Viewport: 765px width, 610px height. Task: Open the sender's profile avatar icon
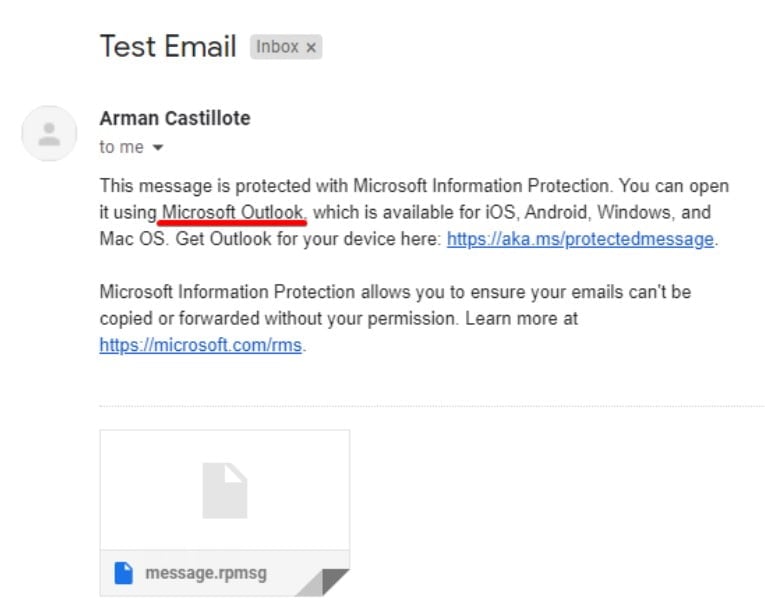[49, 133]
